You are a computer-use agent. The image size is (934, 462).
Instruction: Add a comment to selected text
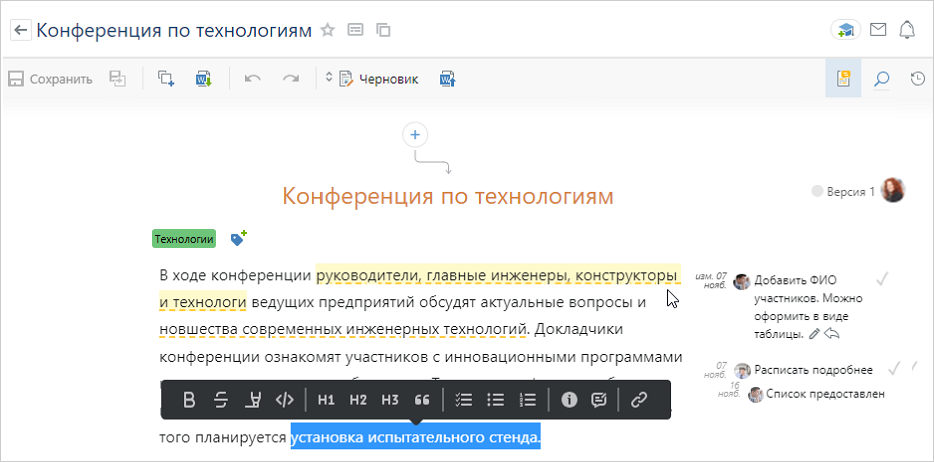click(600, 400)
